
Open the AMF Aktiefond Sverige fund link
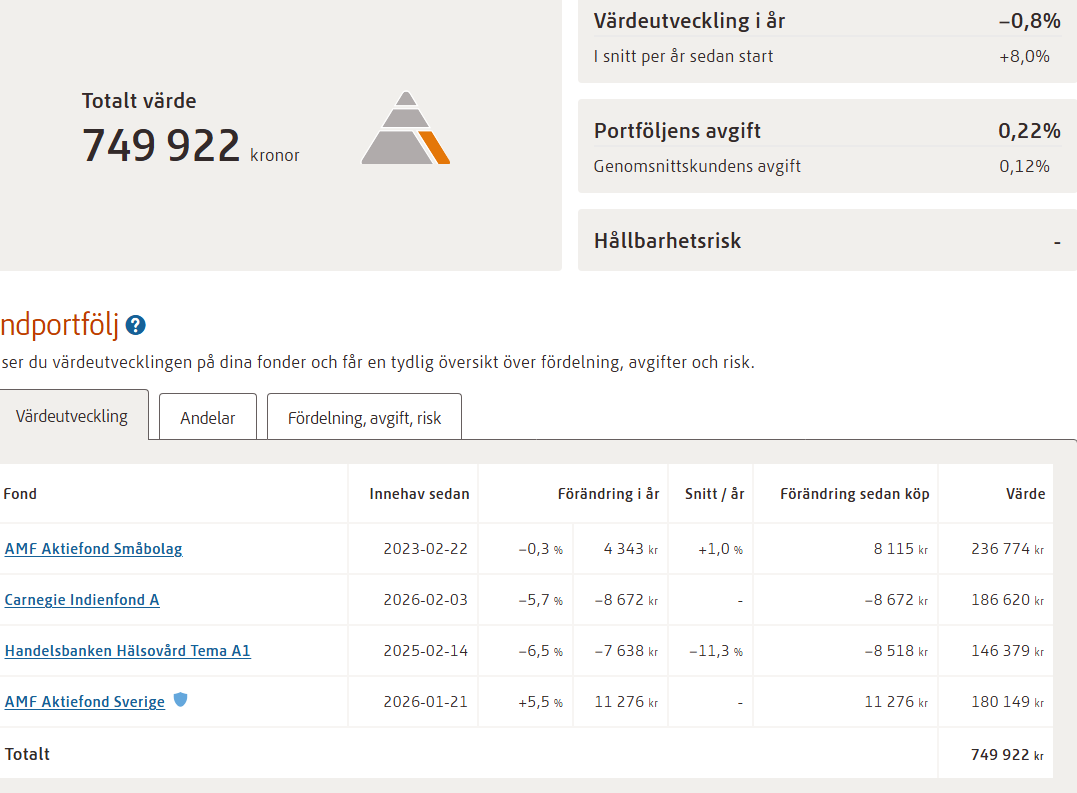coord(85,702)
